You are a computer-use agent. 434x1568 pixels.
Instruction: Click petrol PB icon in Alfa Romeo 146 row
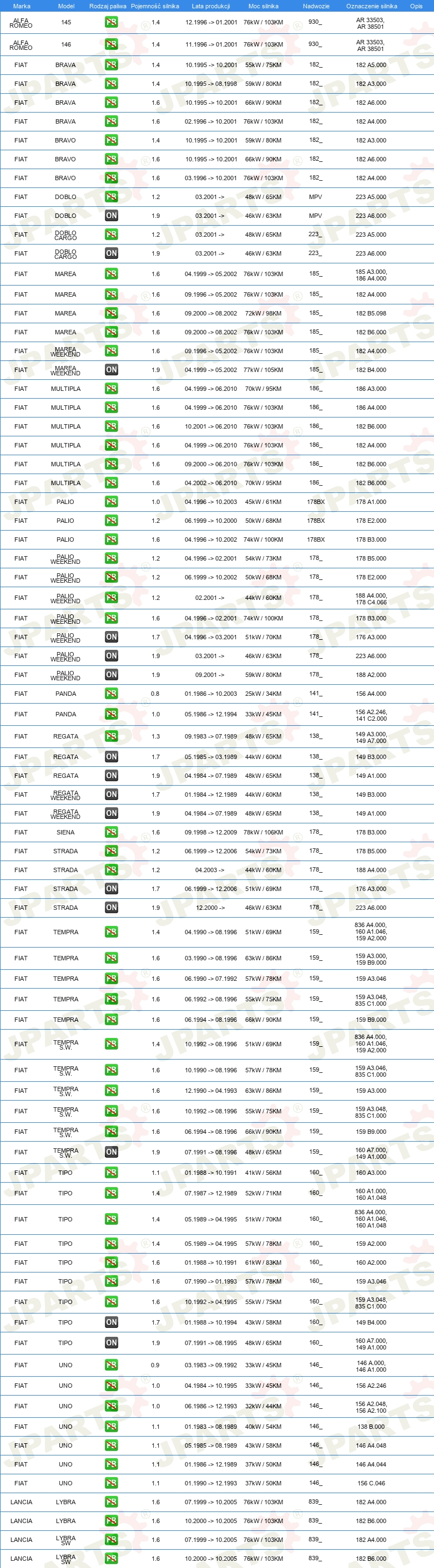click(111, 44)
